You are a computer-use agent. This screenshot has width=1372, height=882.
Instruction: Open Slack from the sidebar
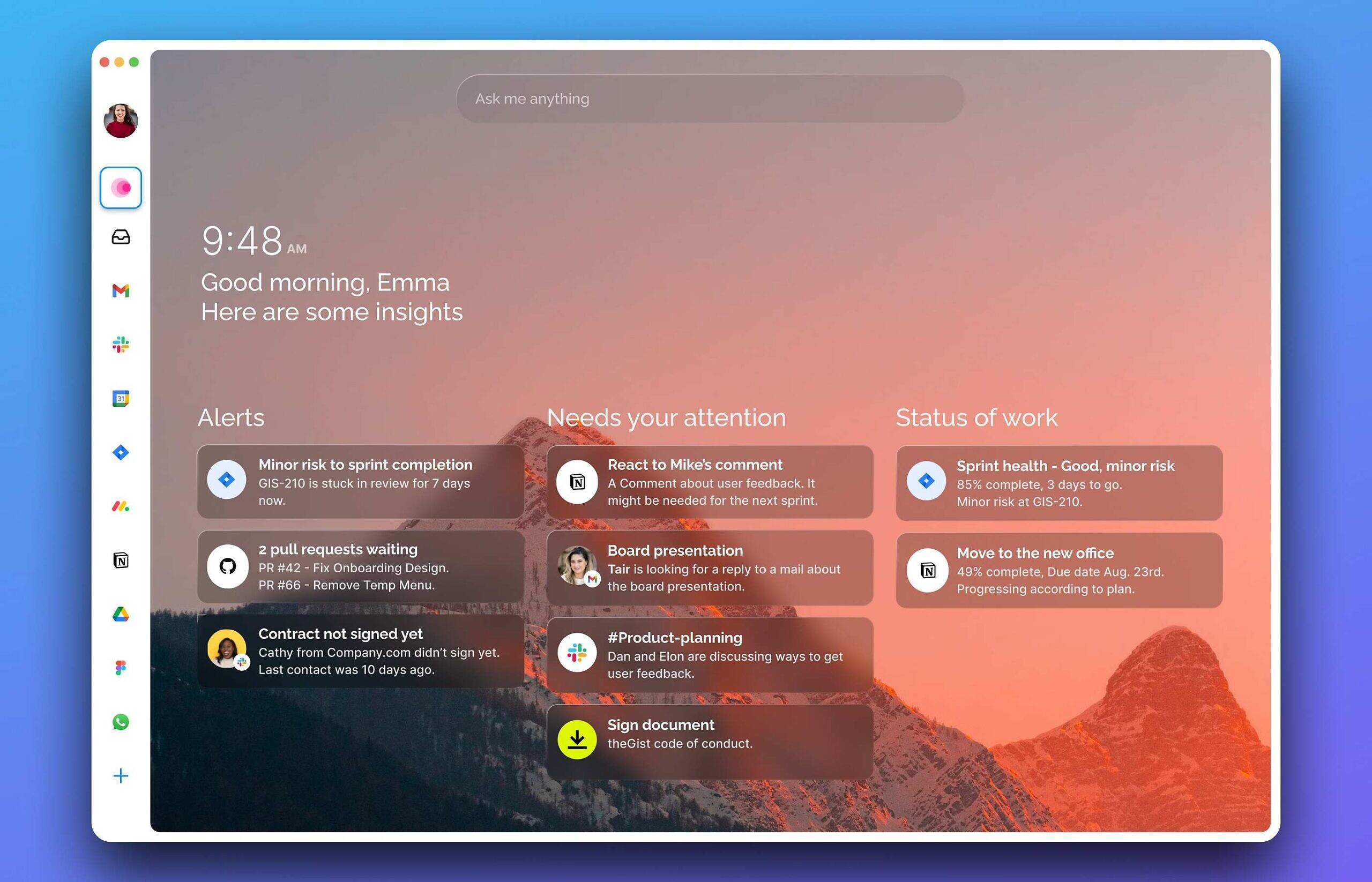tap(120, 344)
